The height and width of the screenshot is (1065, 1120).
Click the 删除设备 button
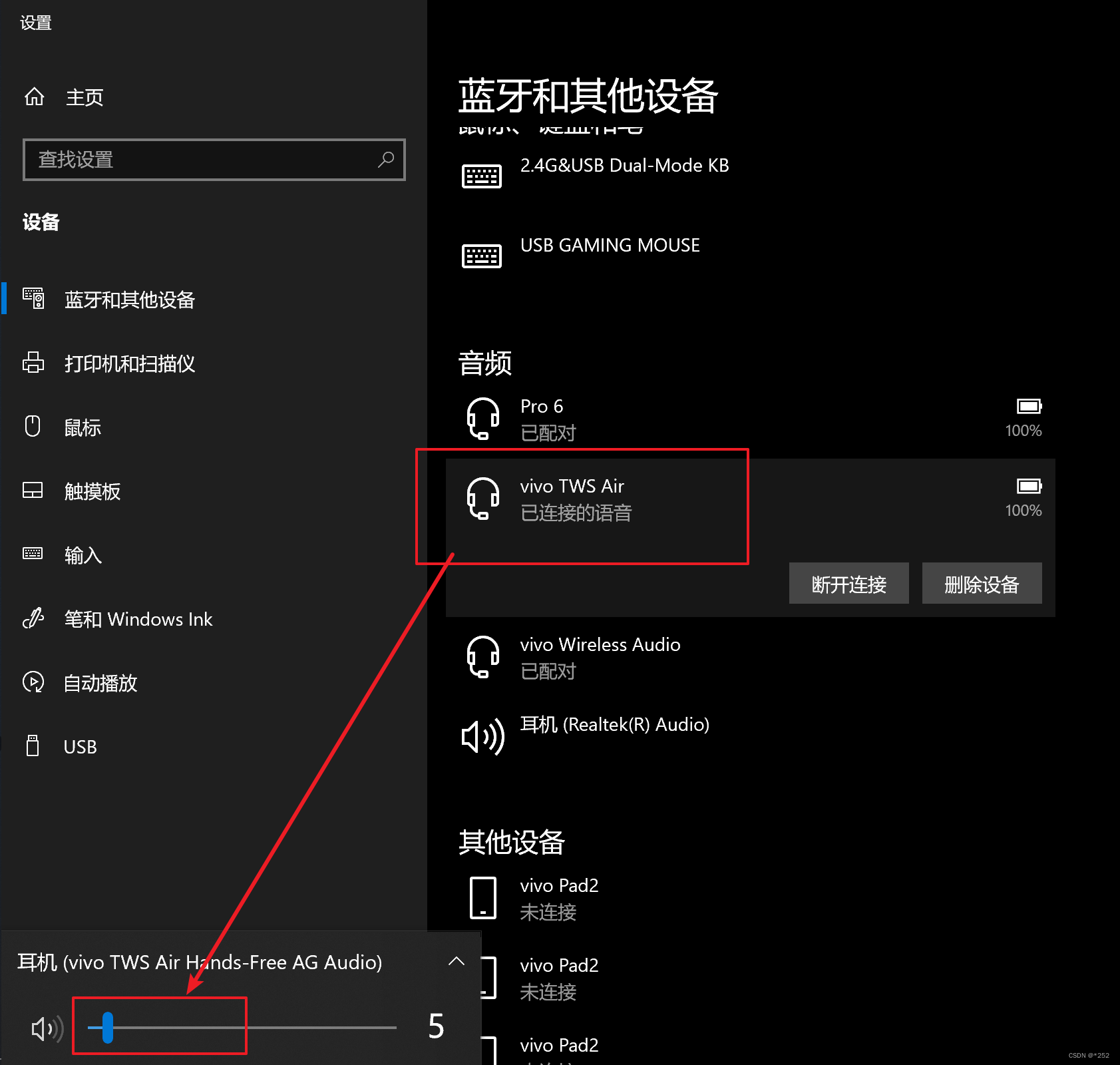coord(982,584)
